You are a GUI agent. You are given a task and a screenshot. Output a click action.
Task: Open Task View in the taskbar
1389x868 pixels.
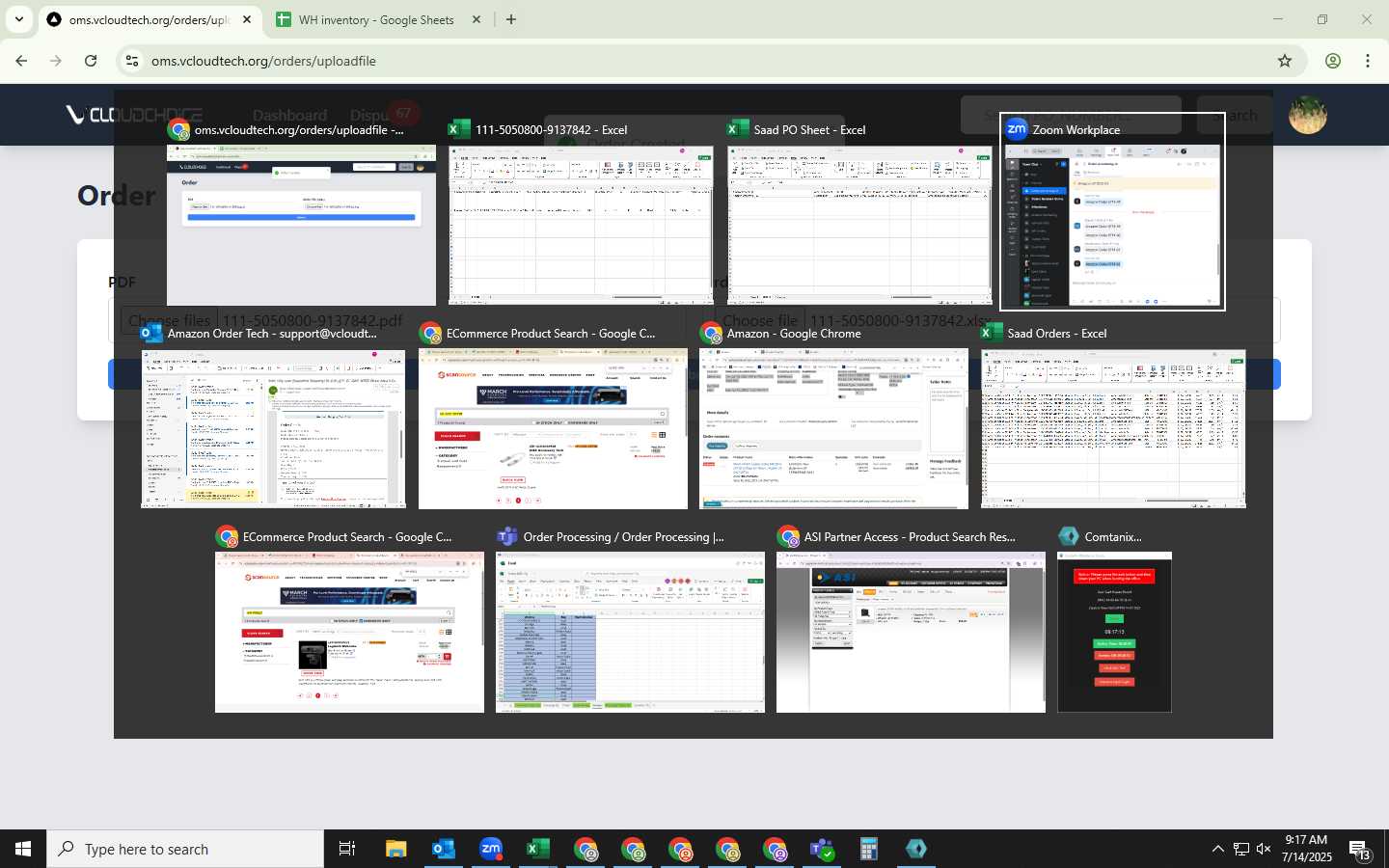coord(347,849)
